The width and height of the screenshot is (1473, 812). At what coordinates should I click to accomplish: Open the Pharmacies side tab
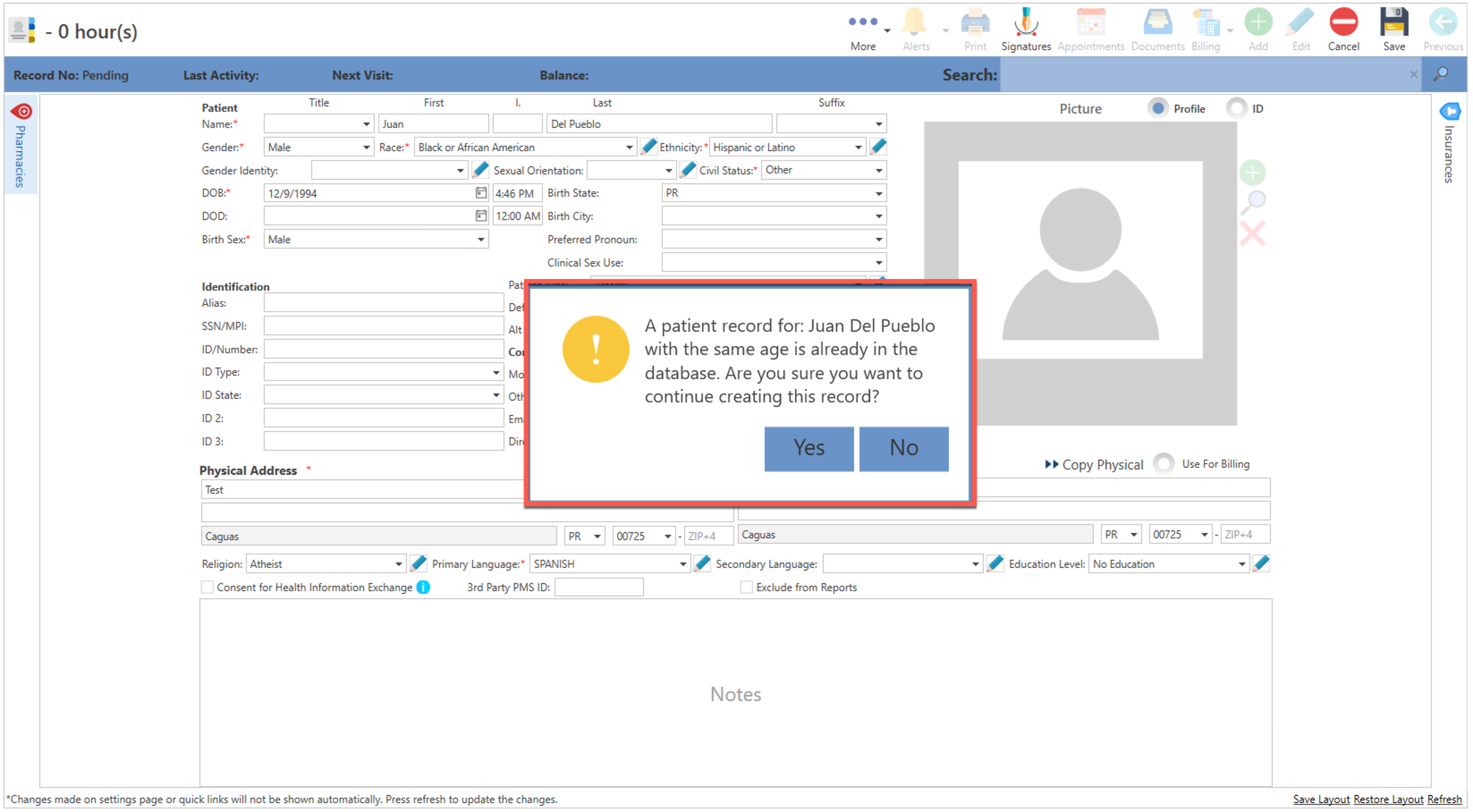[x=21, y=146]
